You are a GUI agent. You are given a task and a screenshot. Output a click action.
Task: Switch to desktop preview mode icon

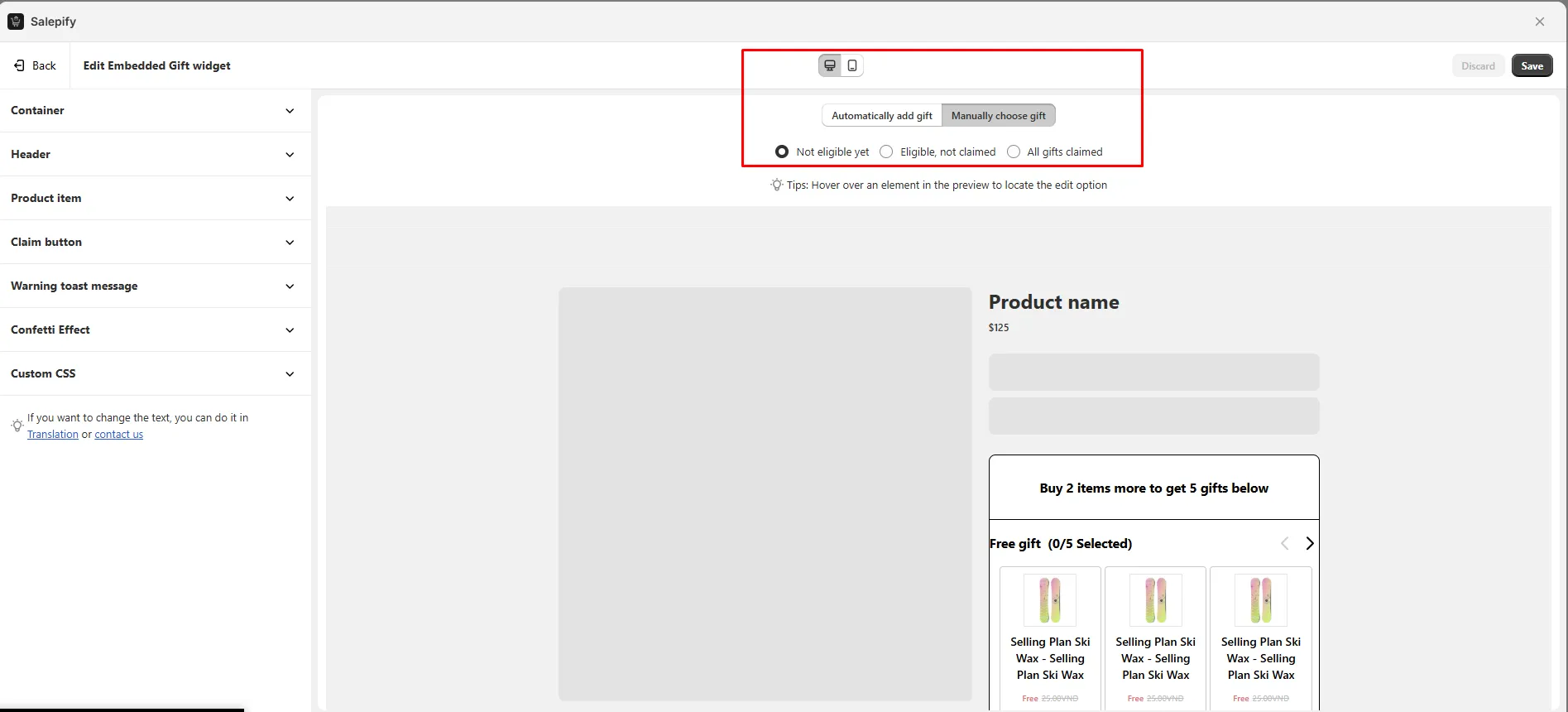point(830,65)
